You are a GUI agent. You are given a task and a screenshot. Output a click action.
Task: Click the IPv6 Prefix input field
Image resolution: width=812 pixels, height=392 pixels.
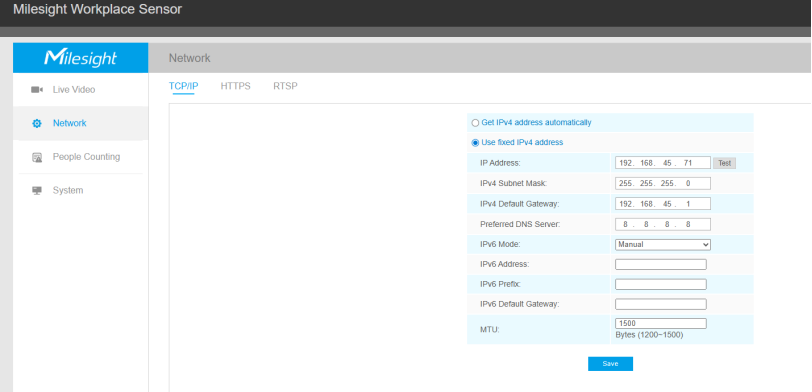point(661,284)
